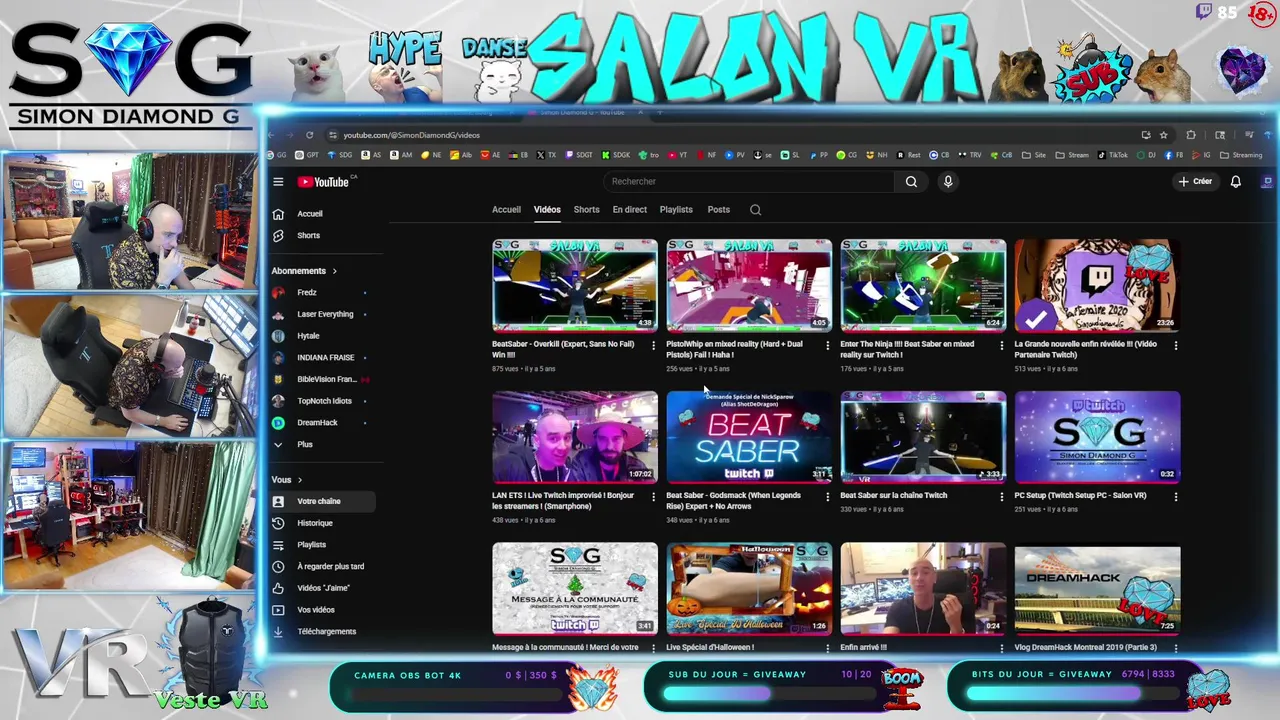Click the channel search magnifier beside Posts
Viewport: 1280px width, 720px height.
(x=755, y=210)
